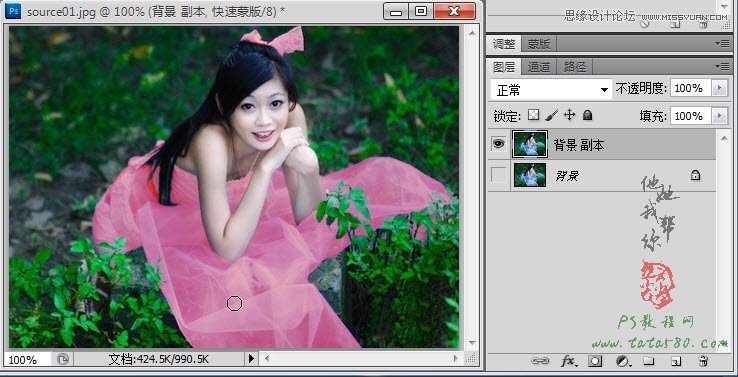738x377 pixels.
Task: Click the zoom 100% field in status bar
Action: 27,360
